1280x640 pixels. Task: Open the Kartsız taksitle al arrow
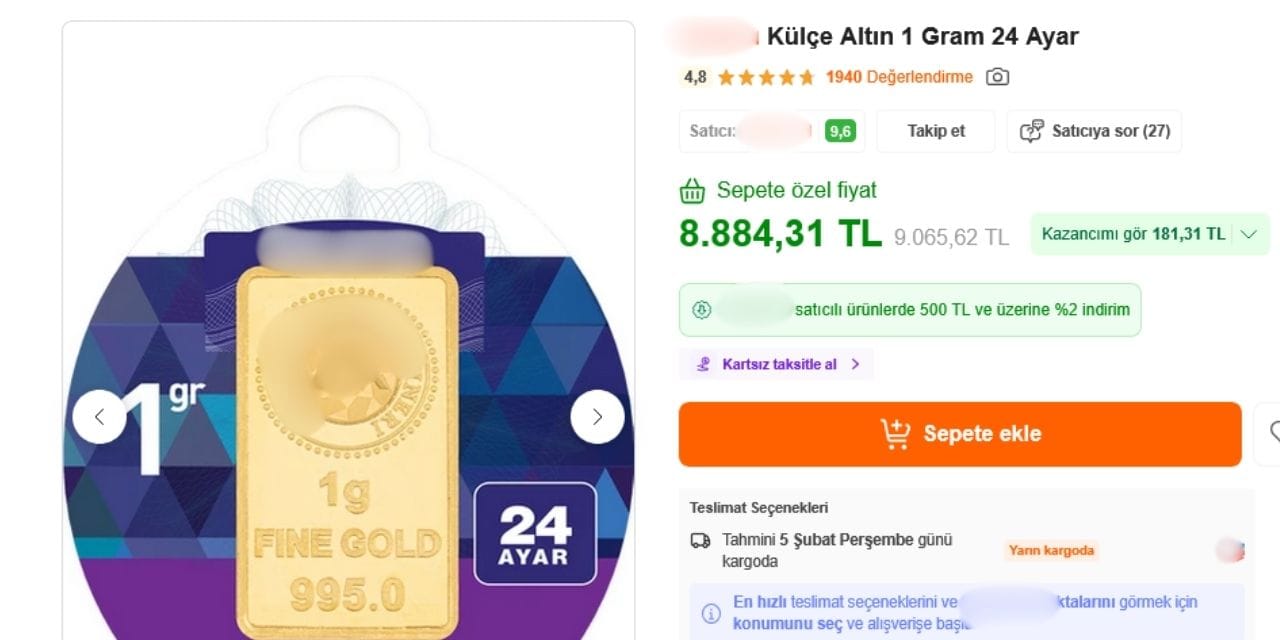855,364
